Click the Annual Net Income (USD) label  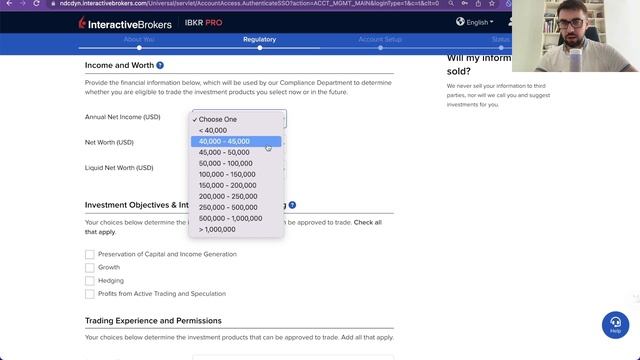[x=122, y=117]
